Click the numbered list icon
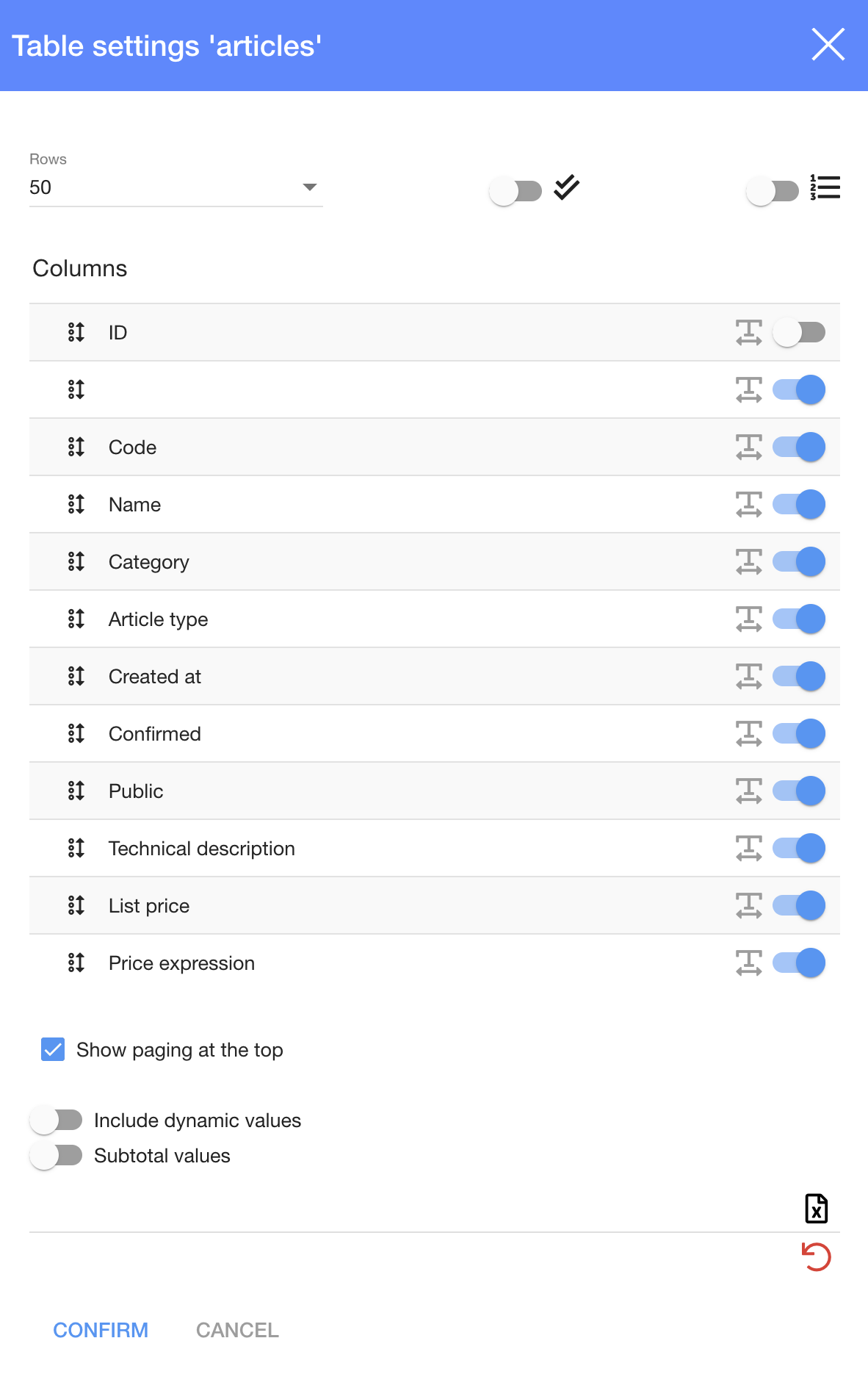Screen dimensions: 868x1374 (x=825, y=188)
